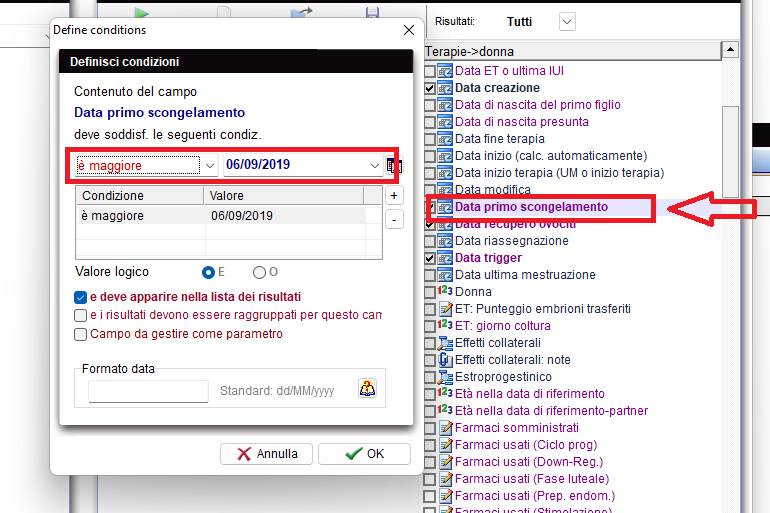Screen dimensions: 770x513
Task: Click the number icon for Età nella data di riferimento
Action: 445,393
